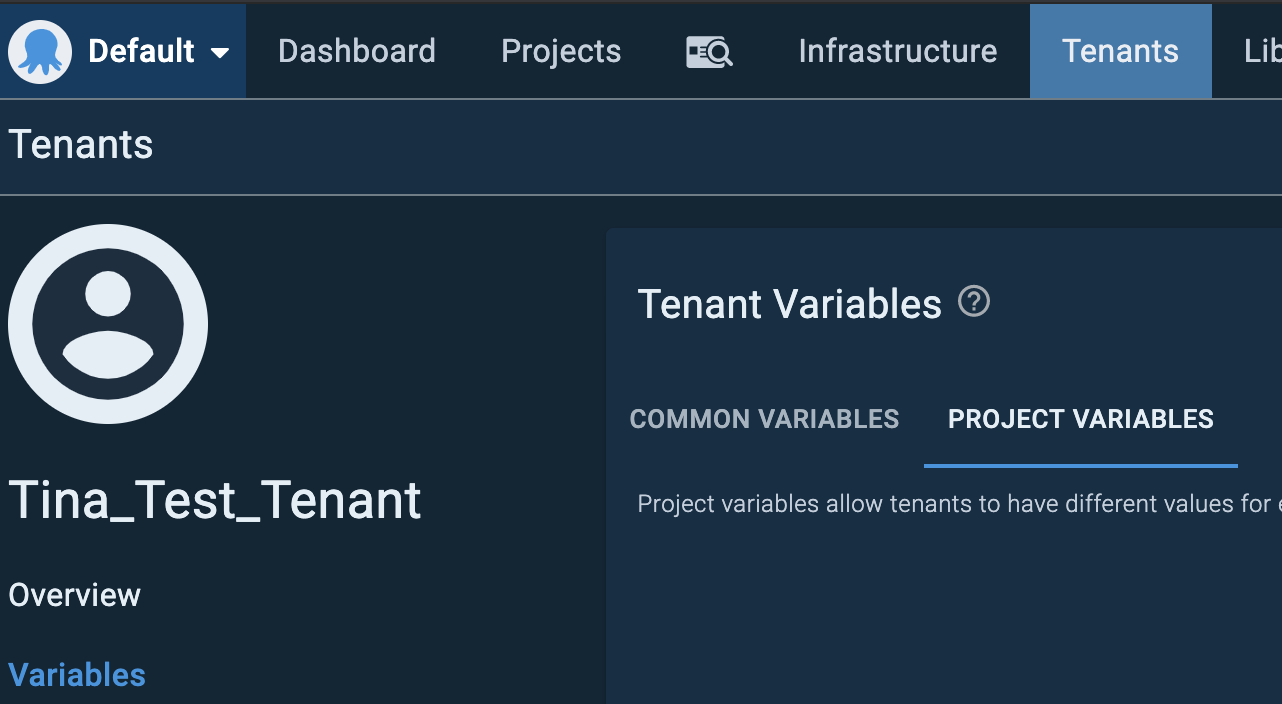Navigate to the Dashboard

357,51
